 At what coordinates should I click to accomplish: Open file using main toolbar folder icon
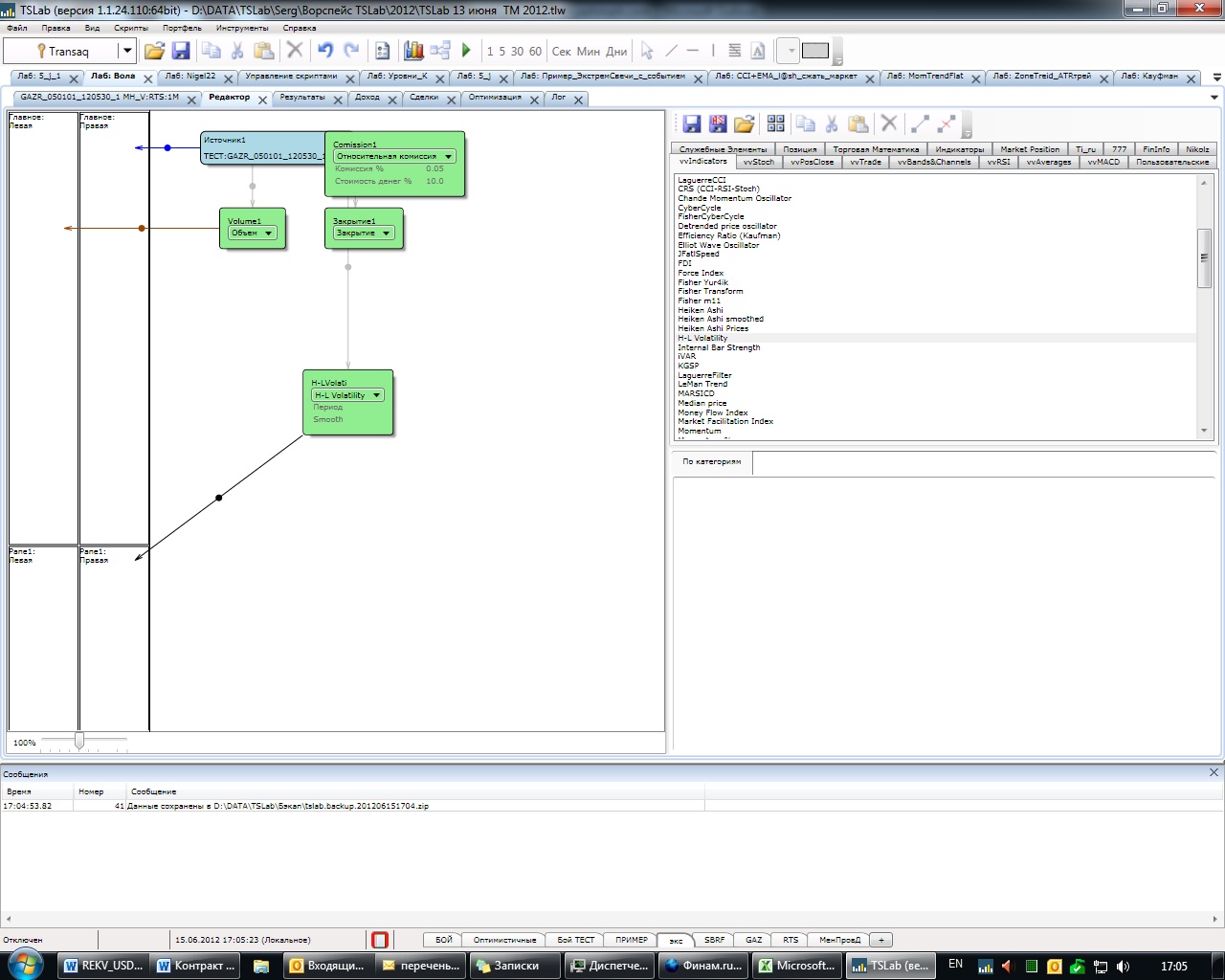154,51
